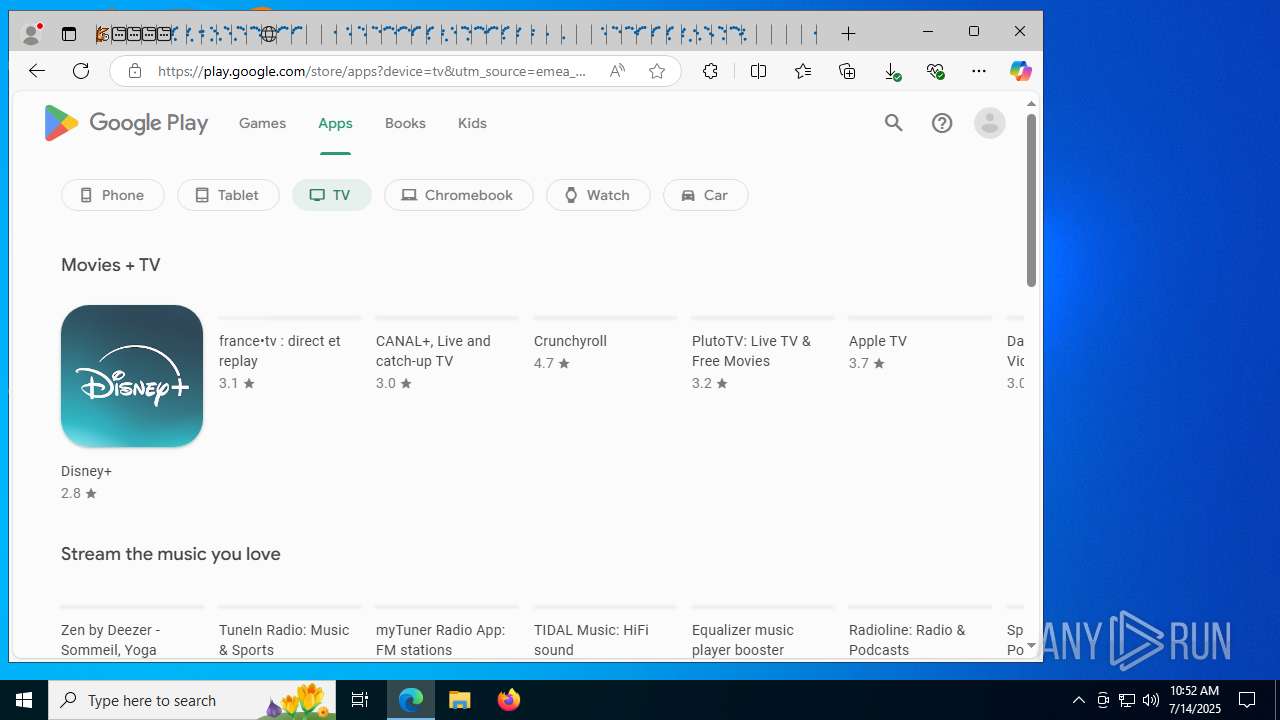1280x720 pixels.
Task: Click the Google Play logo
Action: coord(126,123)
